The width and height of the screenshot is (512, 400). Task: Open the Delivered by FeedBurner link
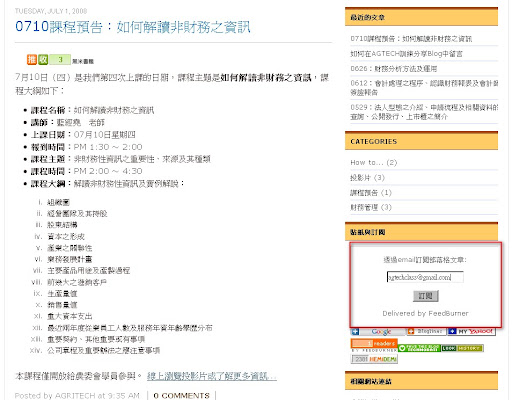[425, 313]
